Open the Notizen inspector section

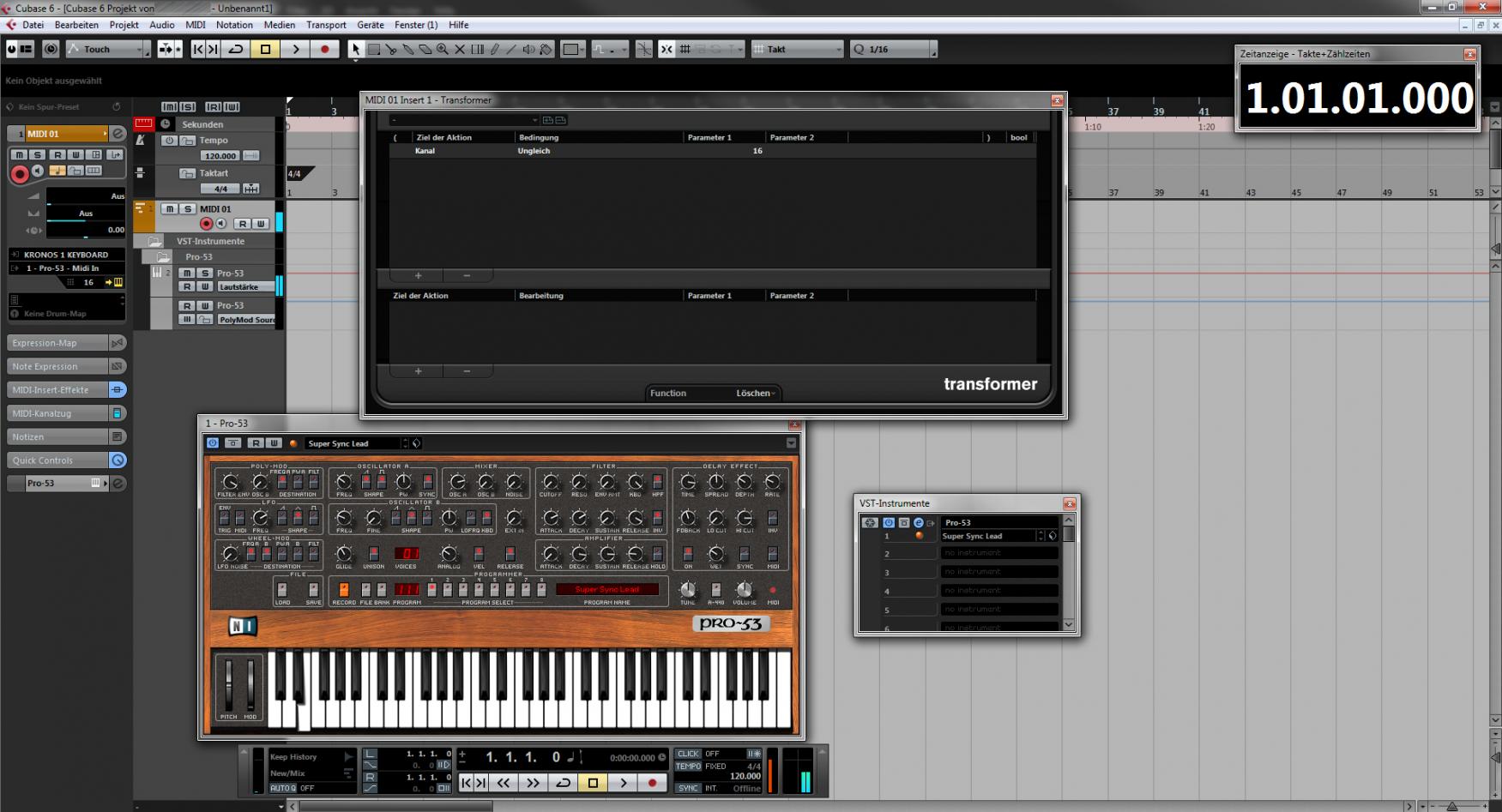pyautogui.click(x=58, y=437)
